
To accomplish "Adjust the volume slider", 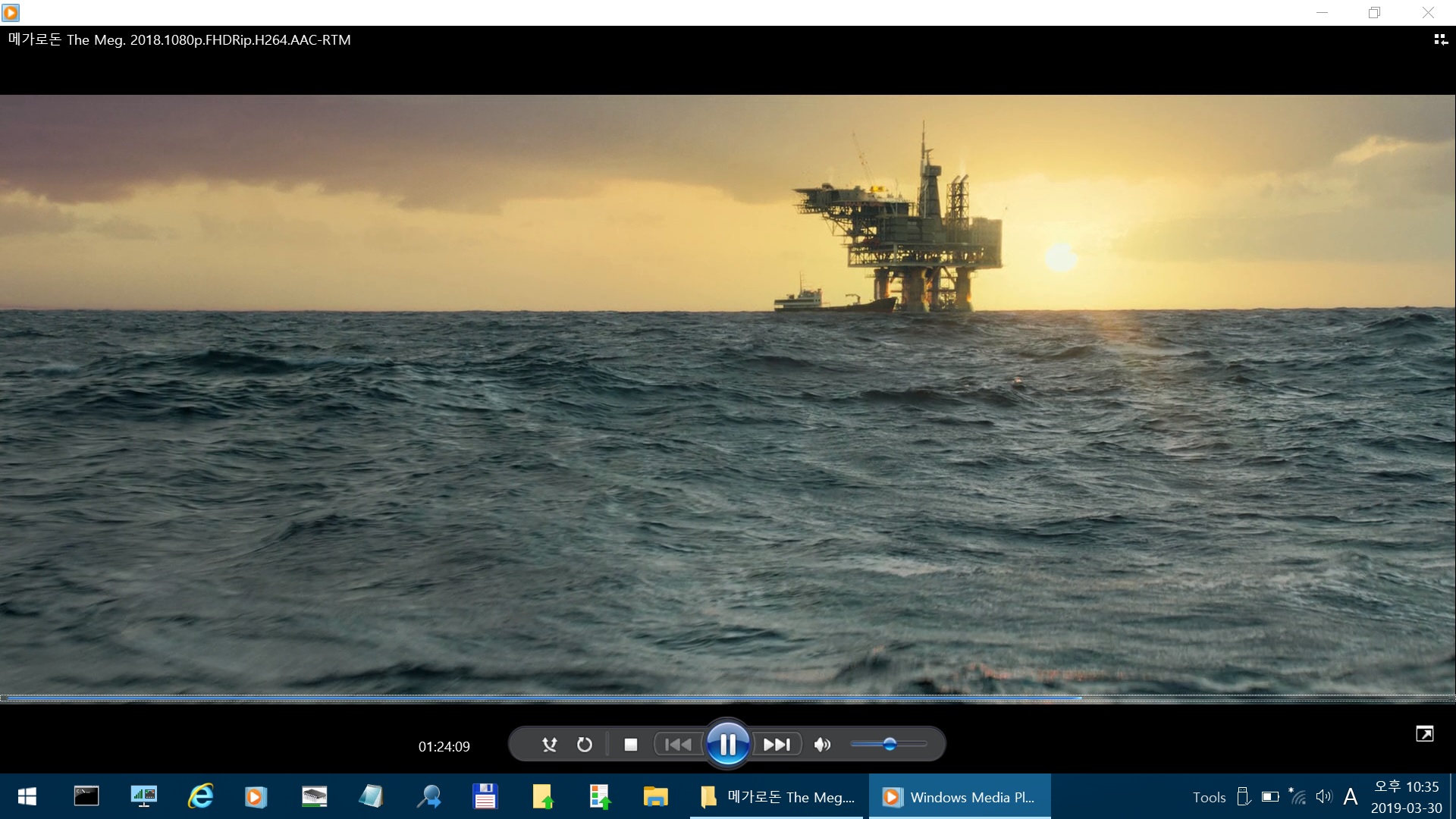I will click(889, 745).
